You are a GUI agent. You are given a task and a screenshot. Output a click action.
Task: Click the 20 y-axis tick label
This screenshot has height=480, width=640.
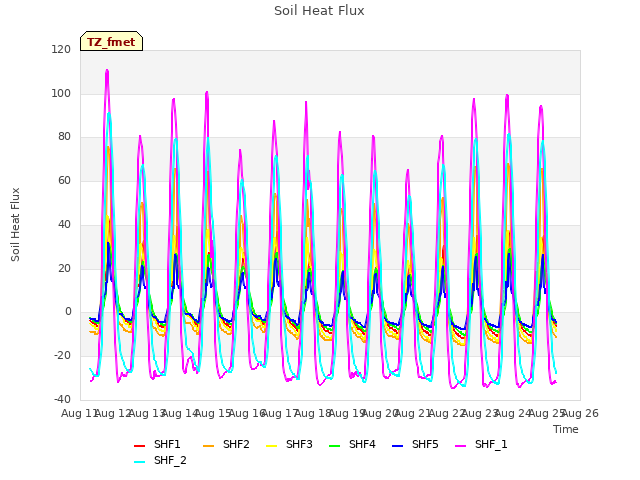coord(64,269)
